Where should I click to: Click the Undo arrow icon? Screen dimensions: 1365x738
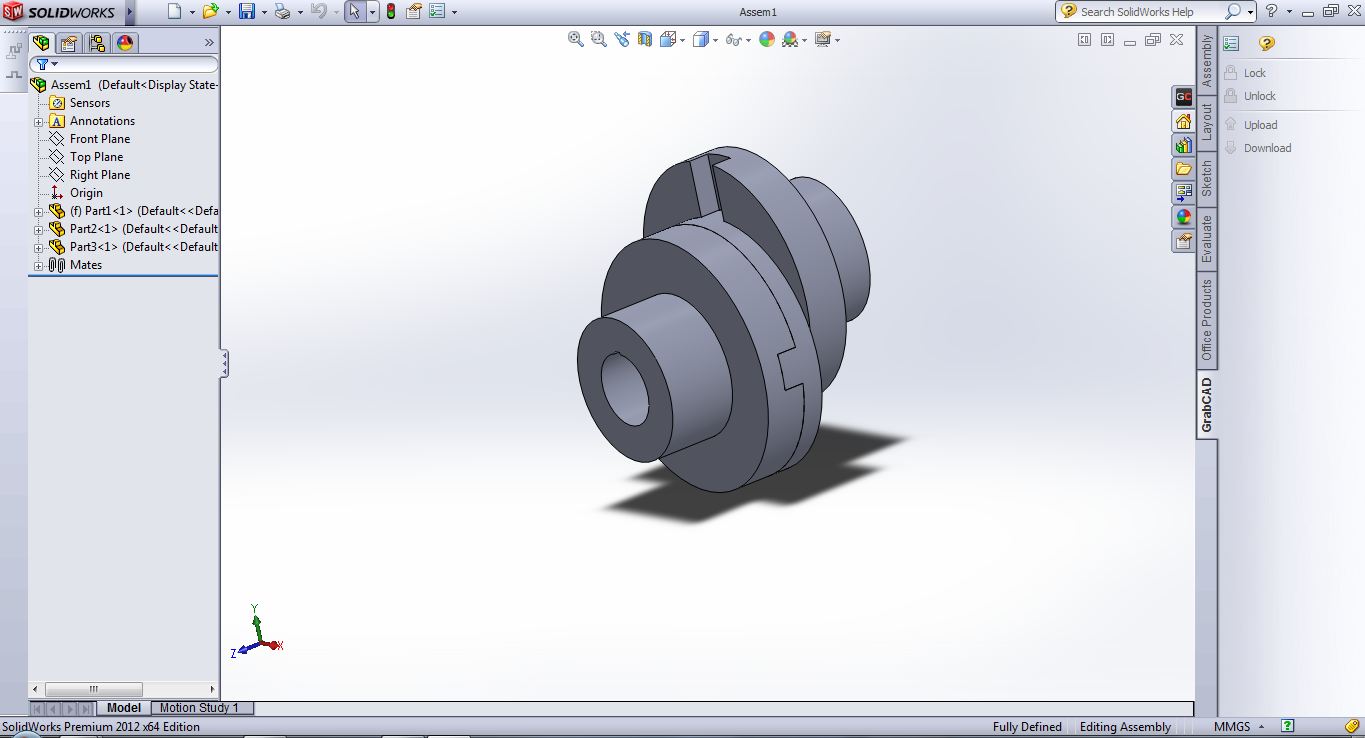tap(318, 12)
